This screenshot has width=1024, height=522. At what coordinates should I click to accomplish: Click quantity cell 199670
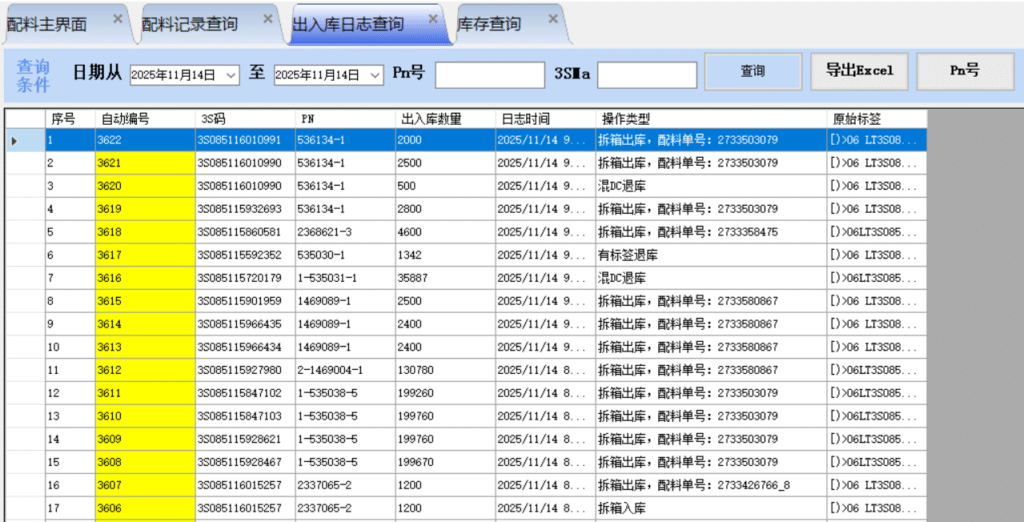click(445, 462)
